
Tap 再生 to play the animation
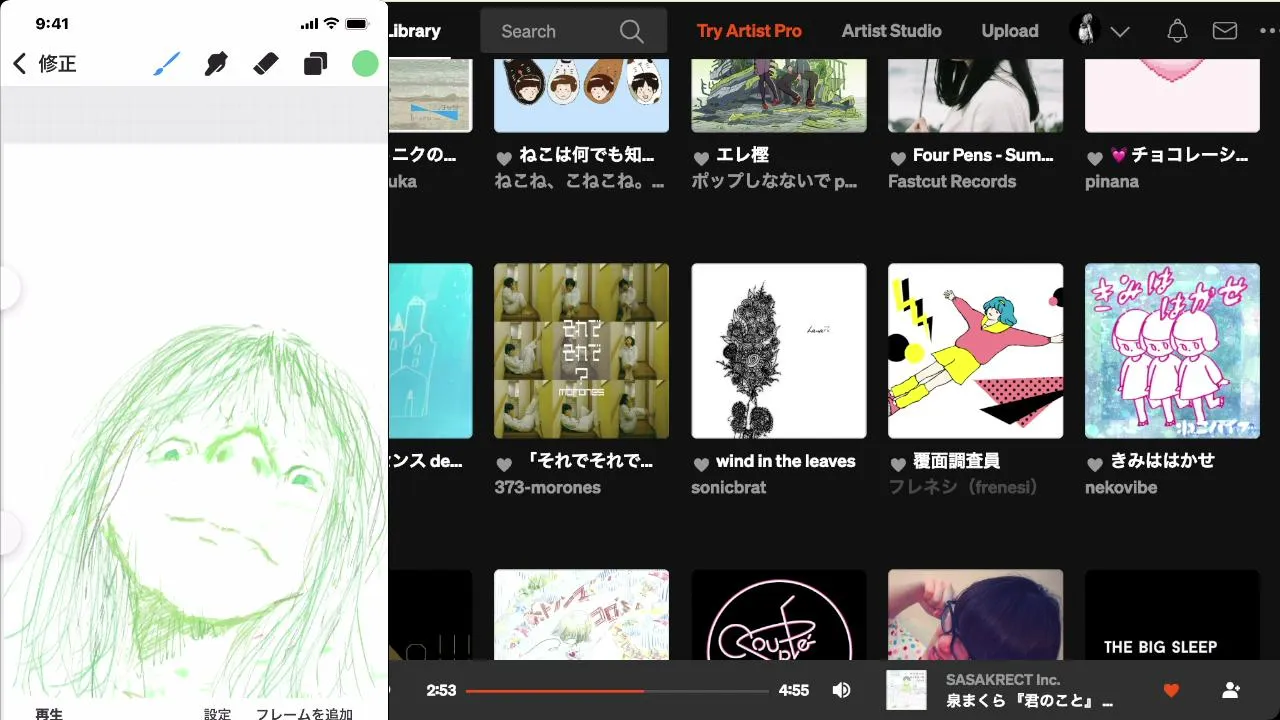49,713
